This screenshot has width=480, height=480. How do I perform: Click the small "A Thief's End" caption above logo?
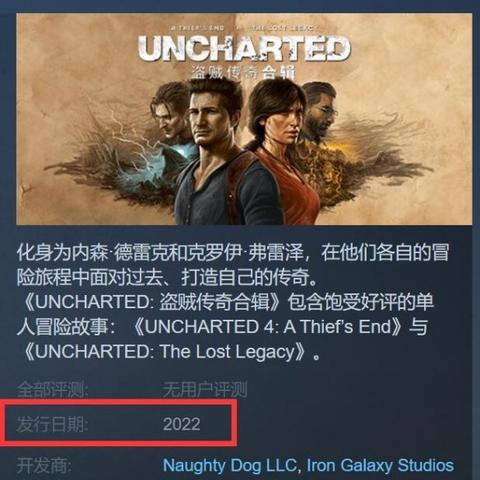pos(195,27)
